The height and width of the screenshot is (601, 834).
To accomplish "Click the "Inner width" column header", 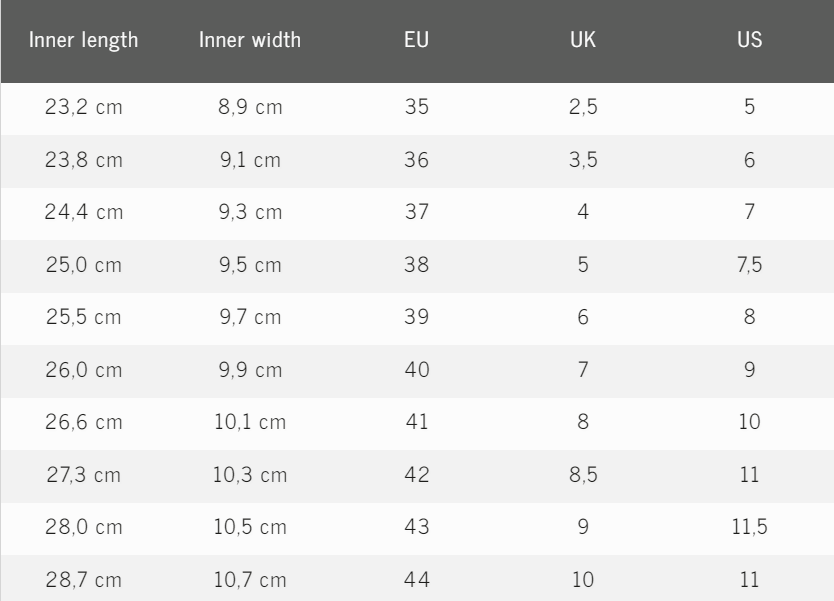I will pos(250,42).
